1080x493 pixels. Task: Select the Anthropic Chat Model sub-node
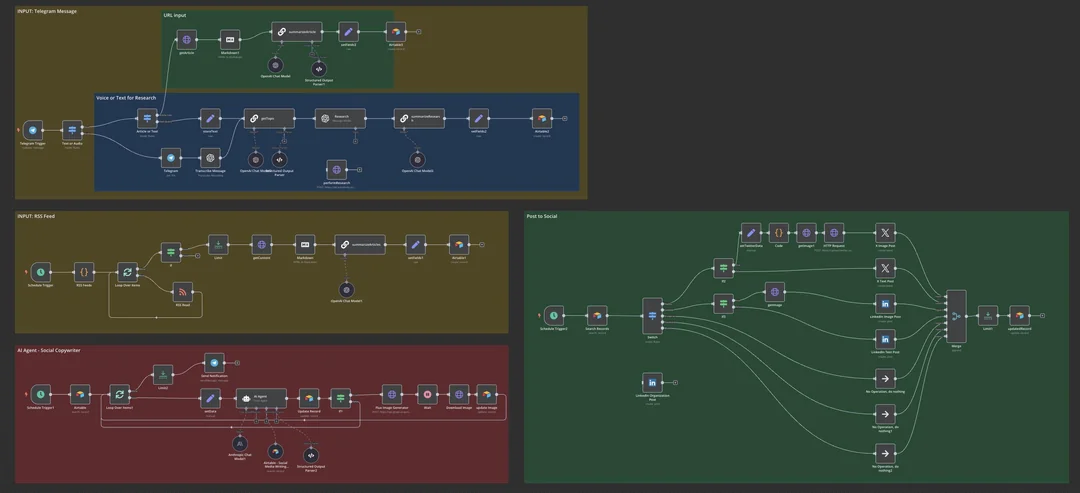click(x=239, y=444)
